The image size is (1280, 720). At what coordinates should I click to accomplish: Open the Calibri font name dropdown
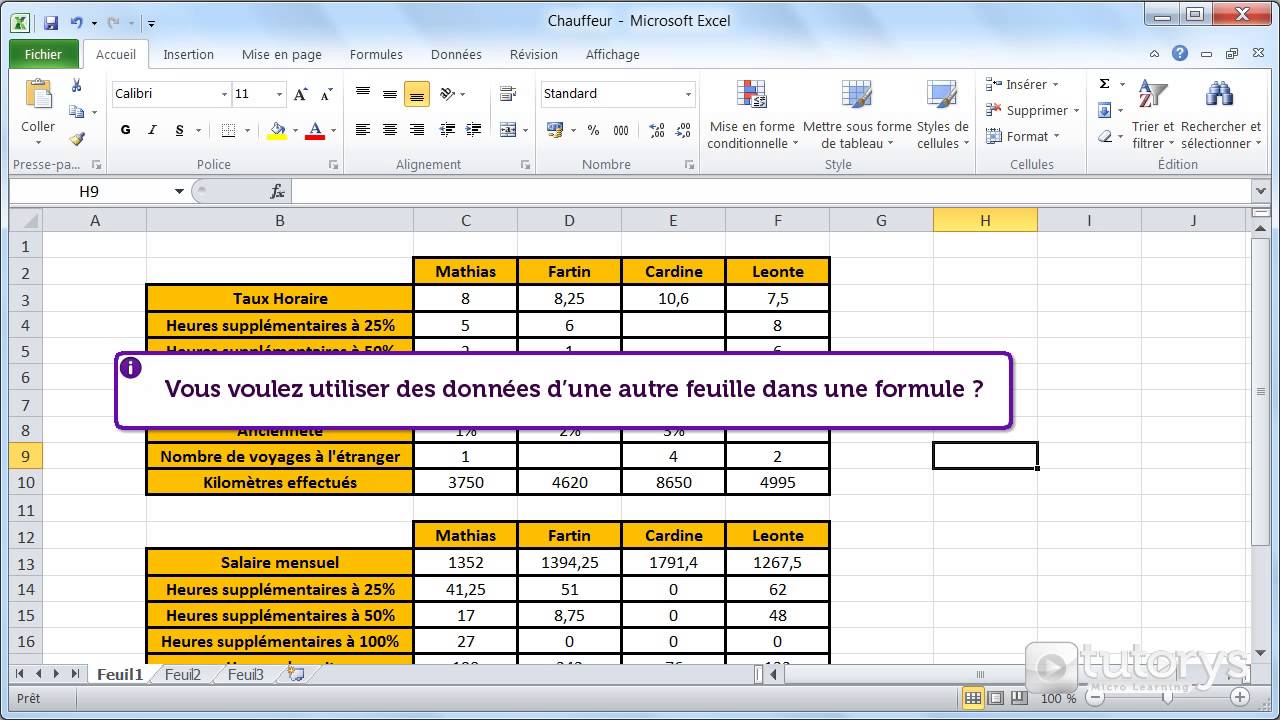coord(224,94)
